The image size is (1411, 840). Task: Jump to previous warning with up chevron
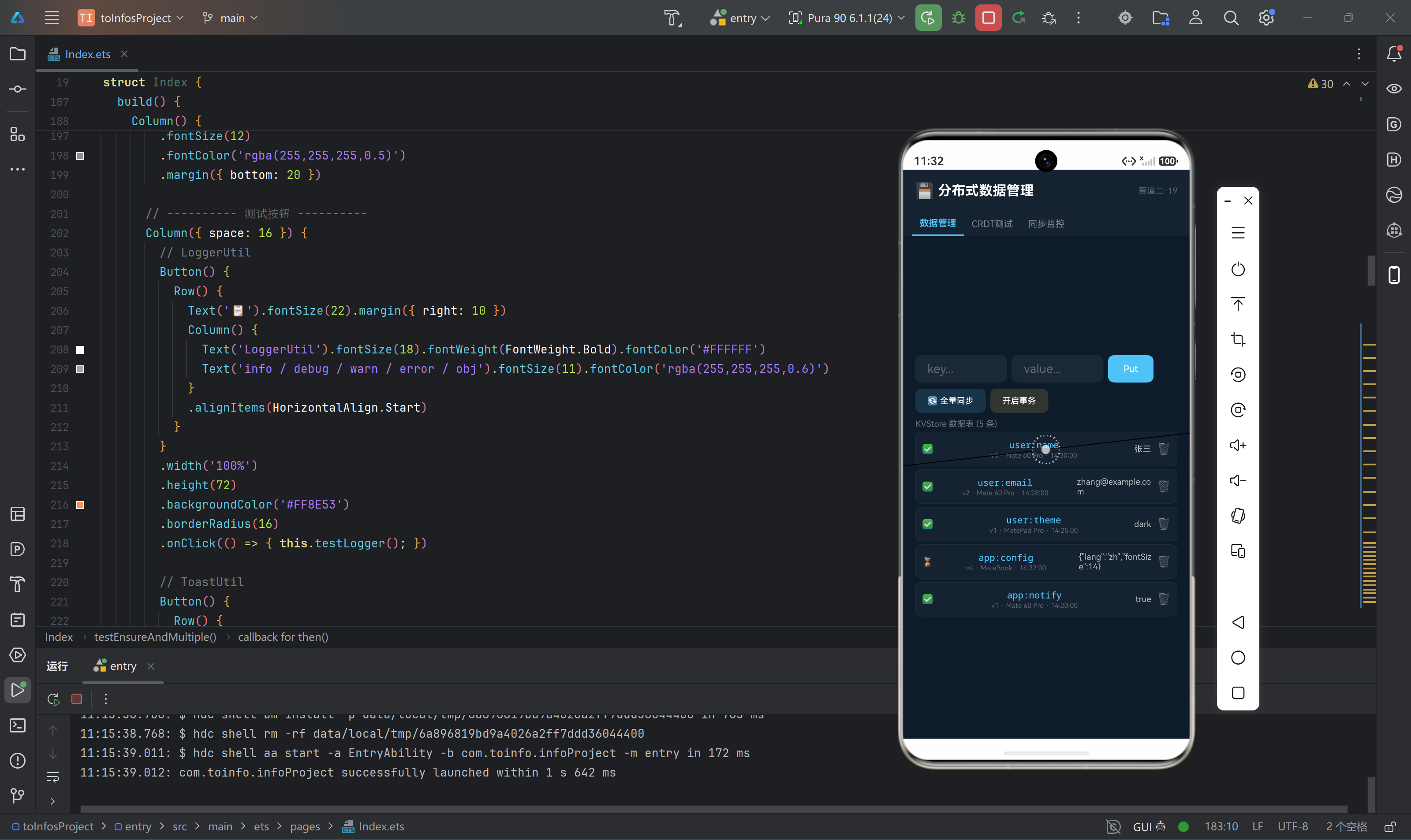(x=1347, y=84)
